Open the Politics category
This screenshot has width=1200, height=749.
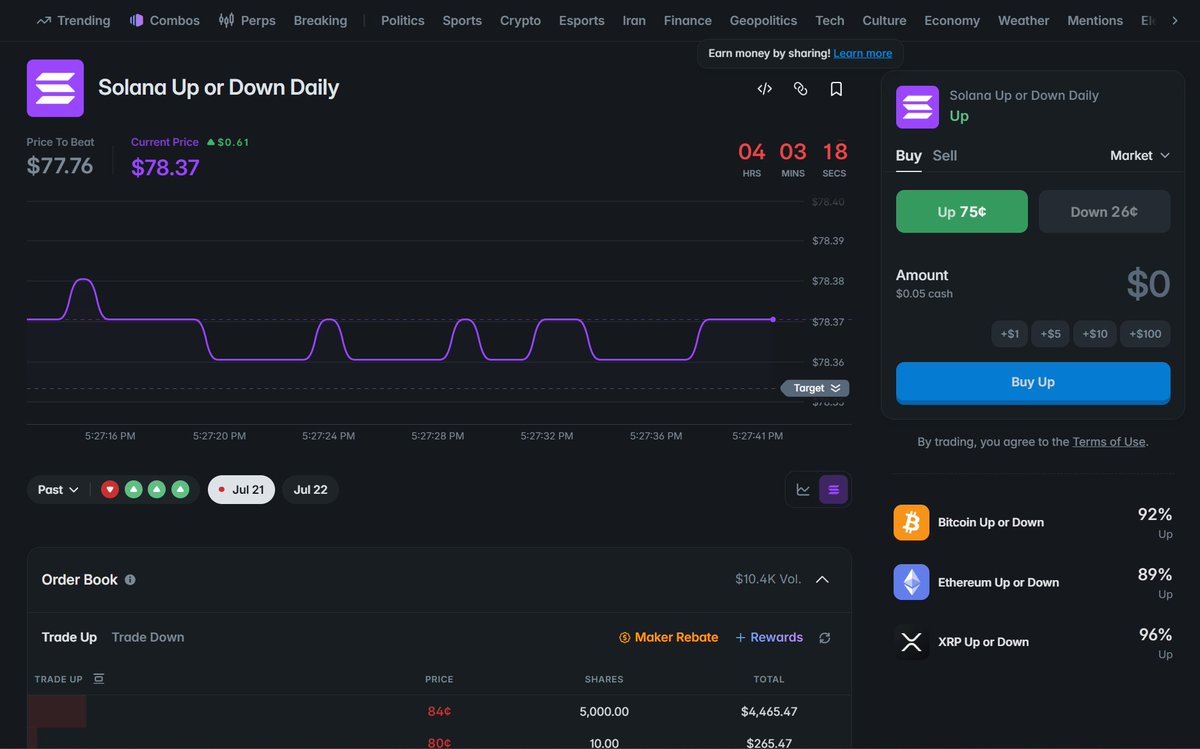tap(403, 20)
